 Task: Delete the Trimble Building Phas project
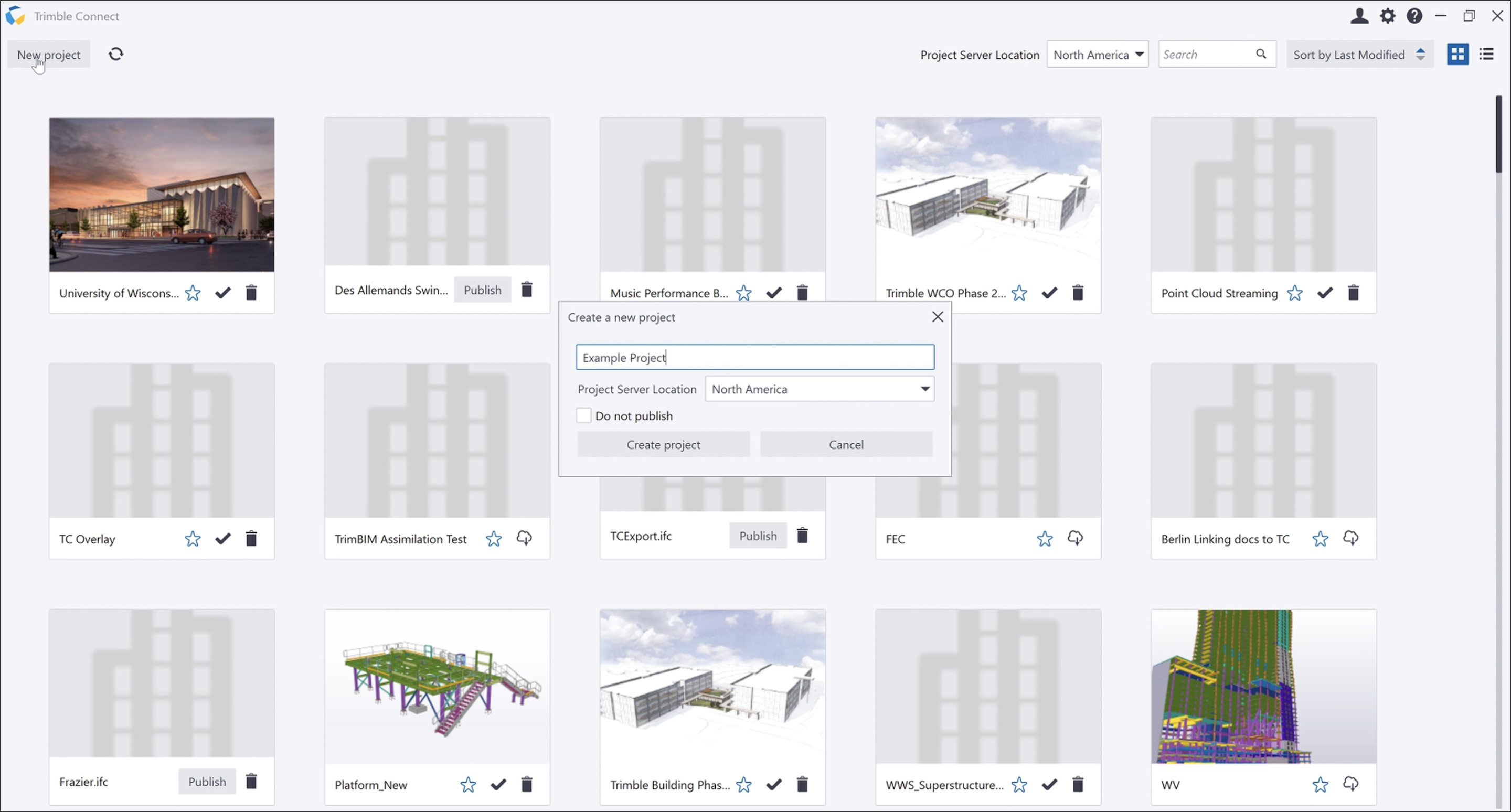(802, 783)
